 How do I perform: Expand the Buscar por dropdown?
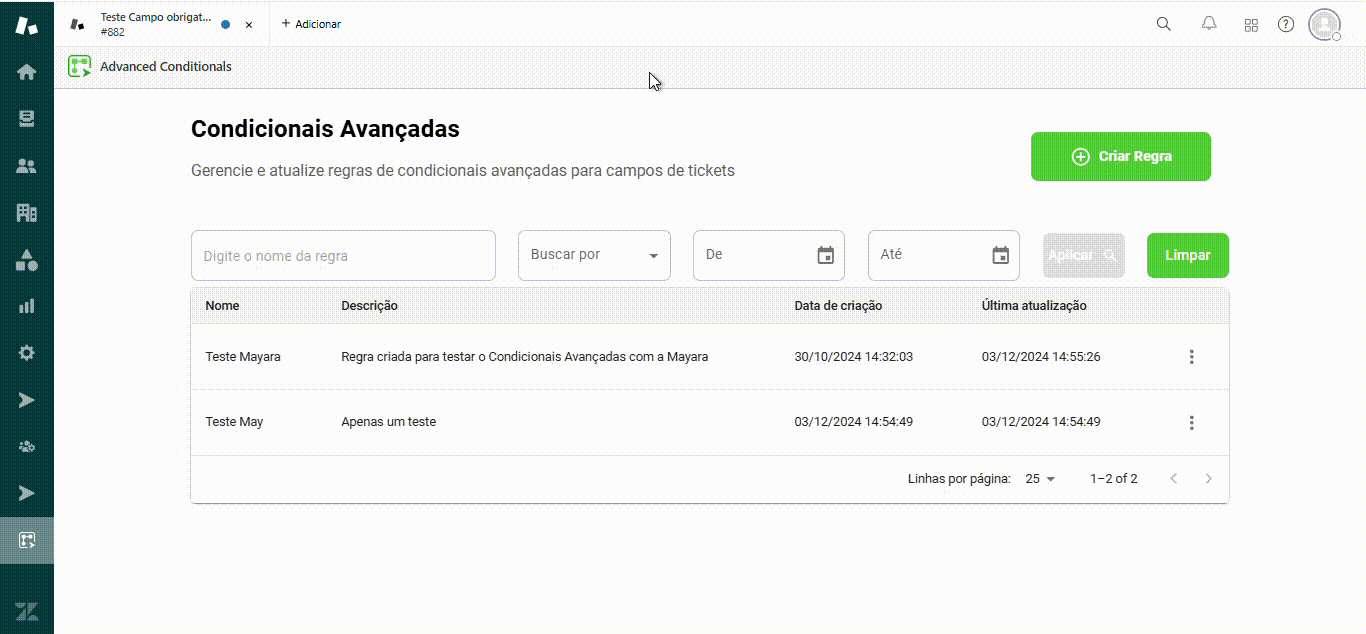[595, 255]
